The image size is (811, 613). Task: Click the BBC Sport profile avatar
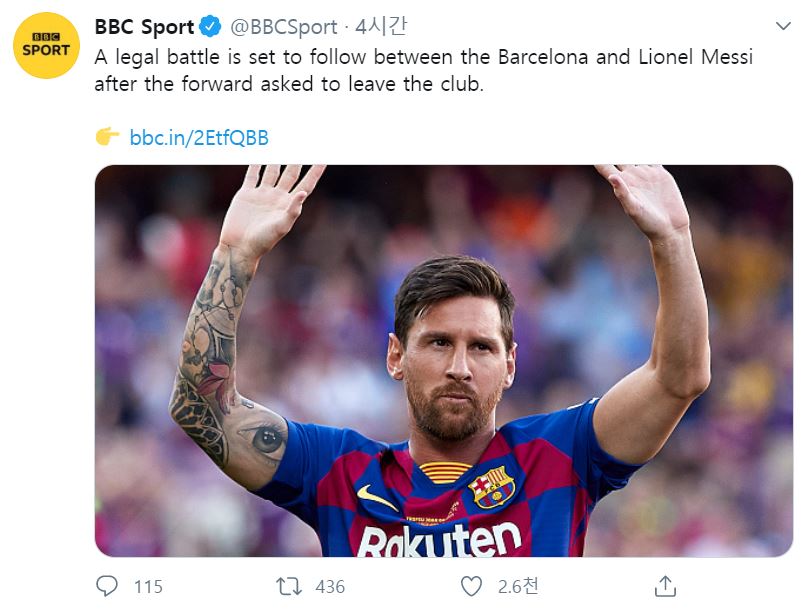click(47, 45)
